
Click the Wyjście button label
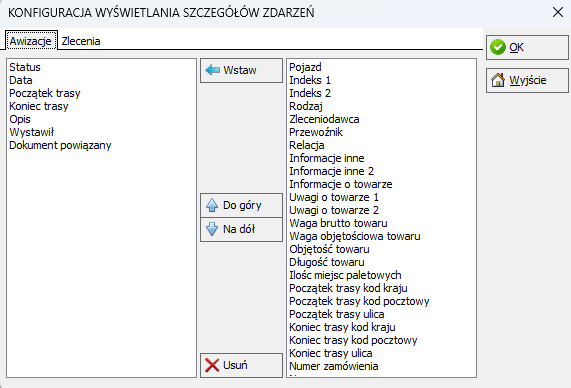(x=528, y=80)
